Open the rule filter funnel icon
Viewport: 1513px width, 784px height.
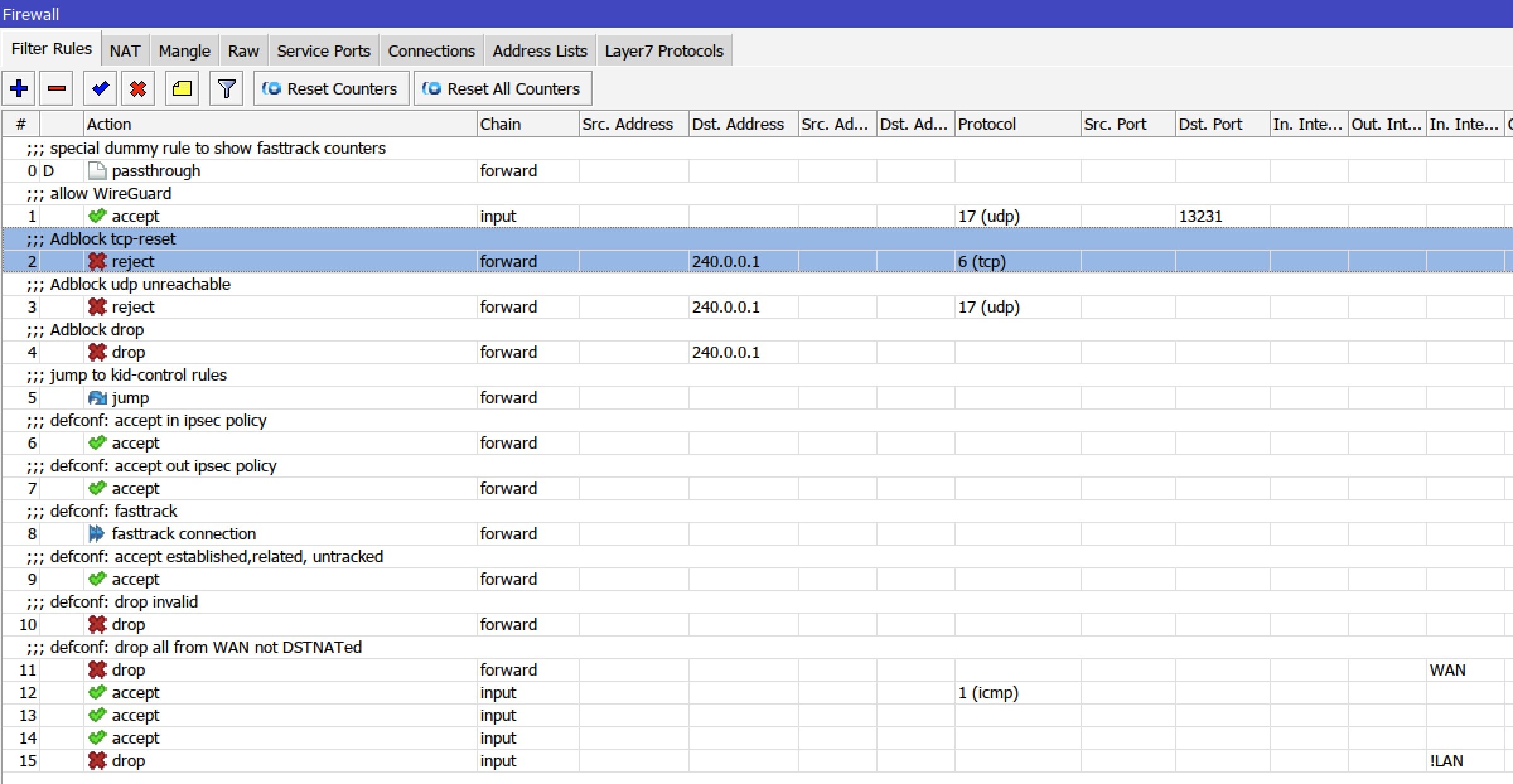pyautogui.click(x=226, y=88)
